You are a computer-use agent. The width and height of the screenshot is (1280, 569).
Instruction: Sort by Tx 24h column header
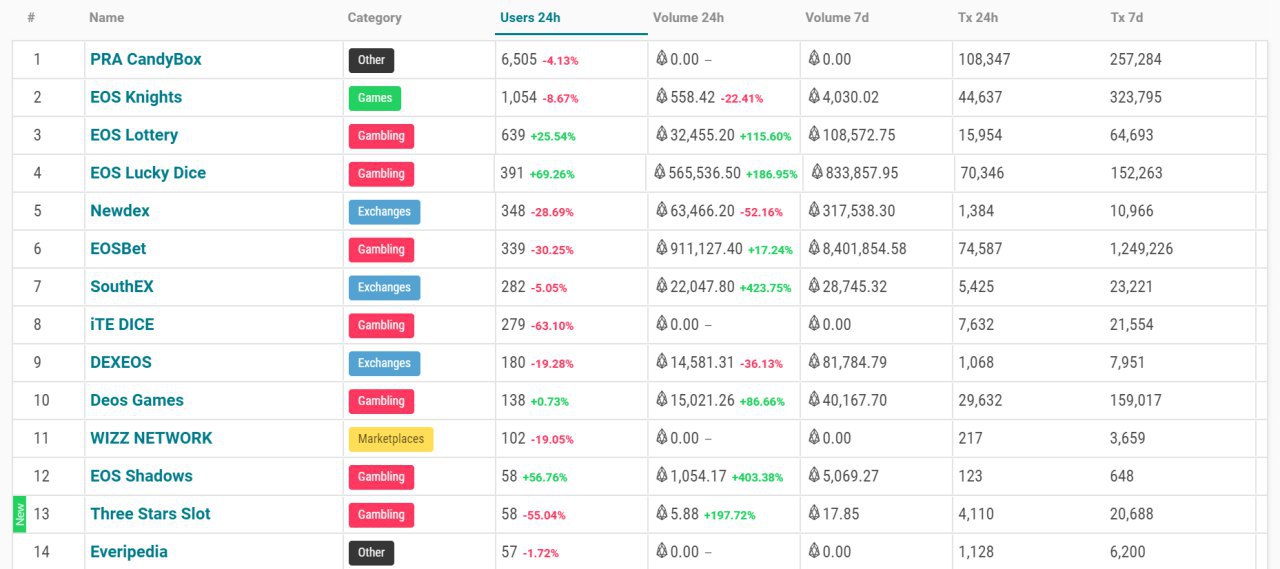click(978, 18)
